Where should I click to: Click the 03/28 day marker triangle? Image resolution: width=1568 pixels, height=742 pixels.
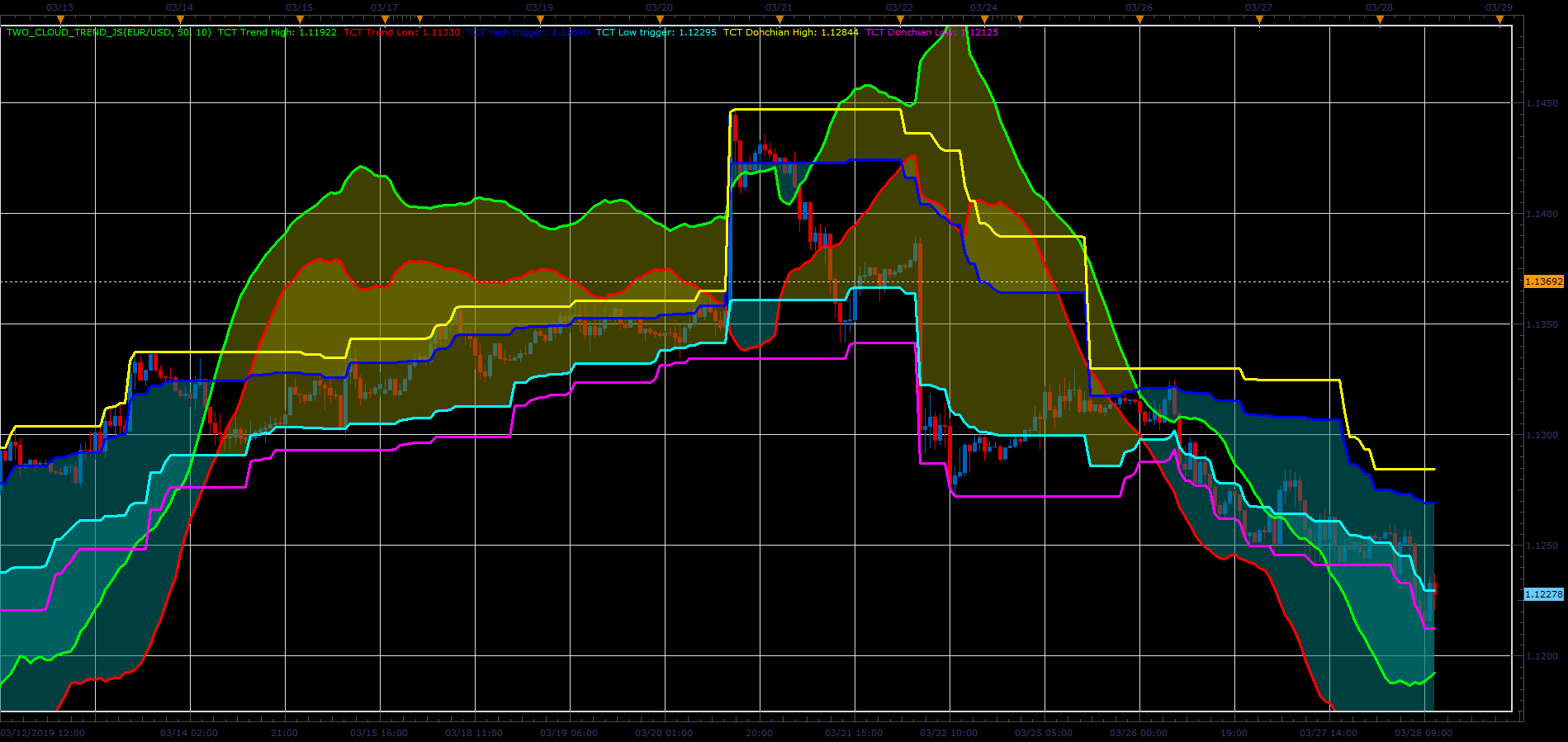[x=1380, y=20]
